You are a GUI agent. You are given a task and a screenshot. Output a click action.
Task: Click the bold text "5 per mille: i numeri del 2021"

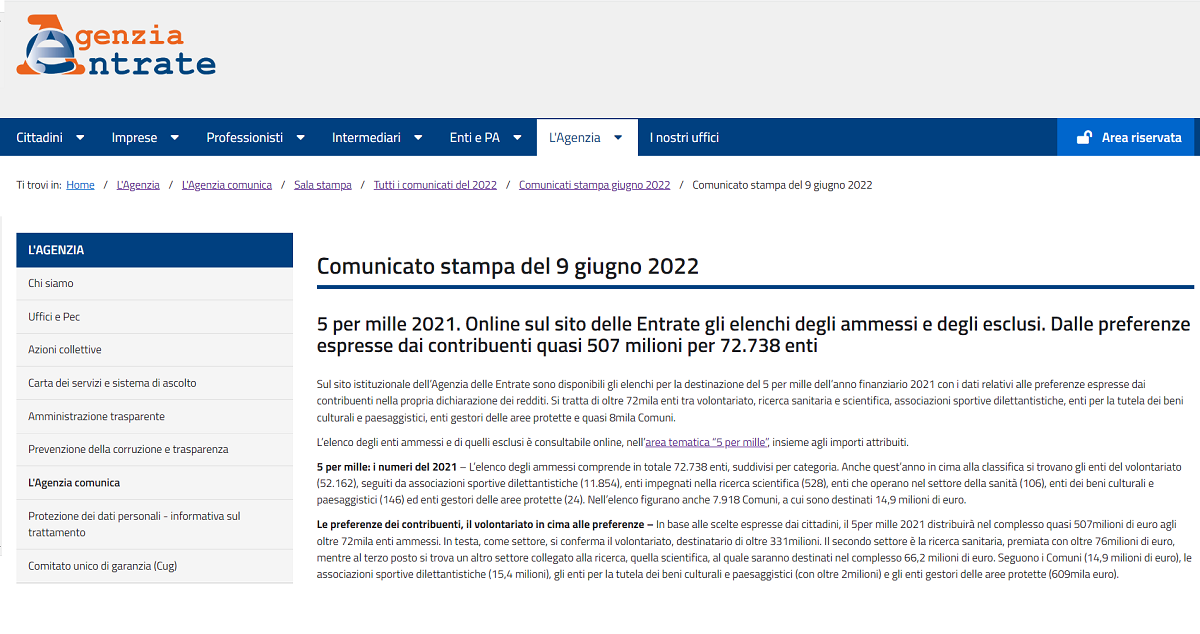click(386, 467)
